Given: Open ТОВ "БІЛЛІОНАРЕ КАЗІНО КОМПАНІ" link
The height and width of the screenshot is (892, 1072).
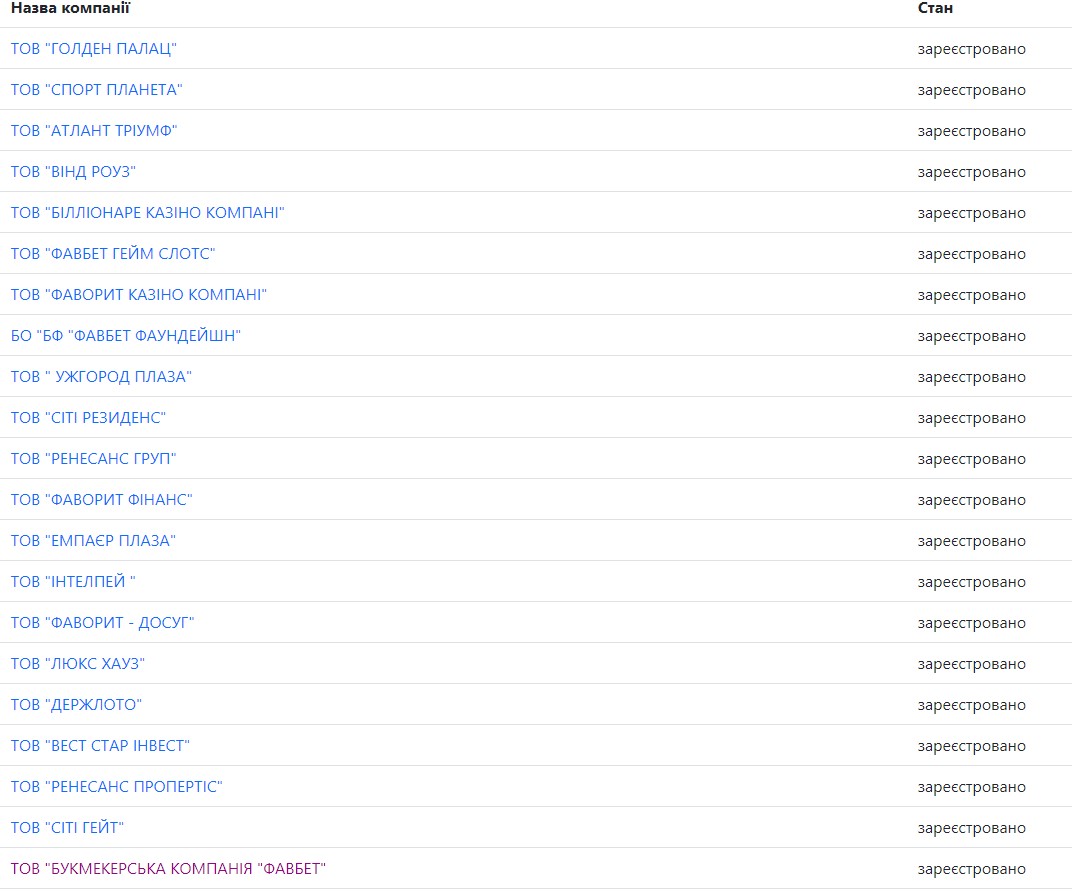Looking at the screenshot, I should [x=148, y=213].
